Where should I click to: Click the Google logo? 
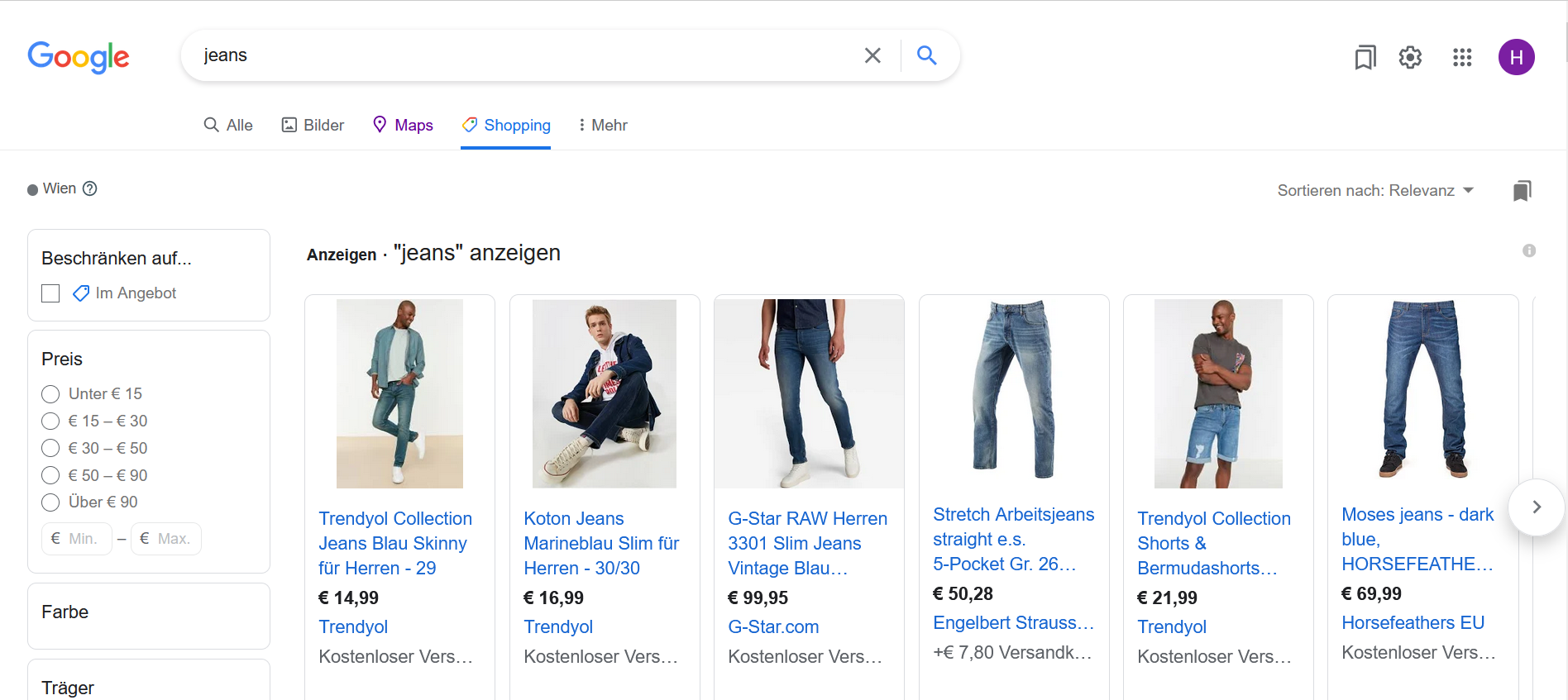(79, 57)
